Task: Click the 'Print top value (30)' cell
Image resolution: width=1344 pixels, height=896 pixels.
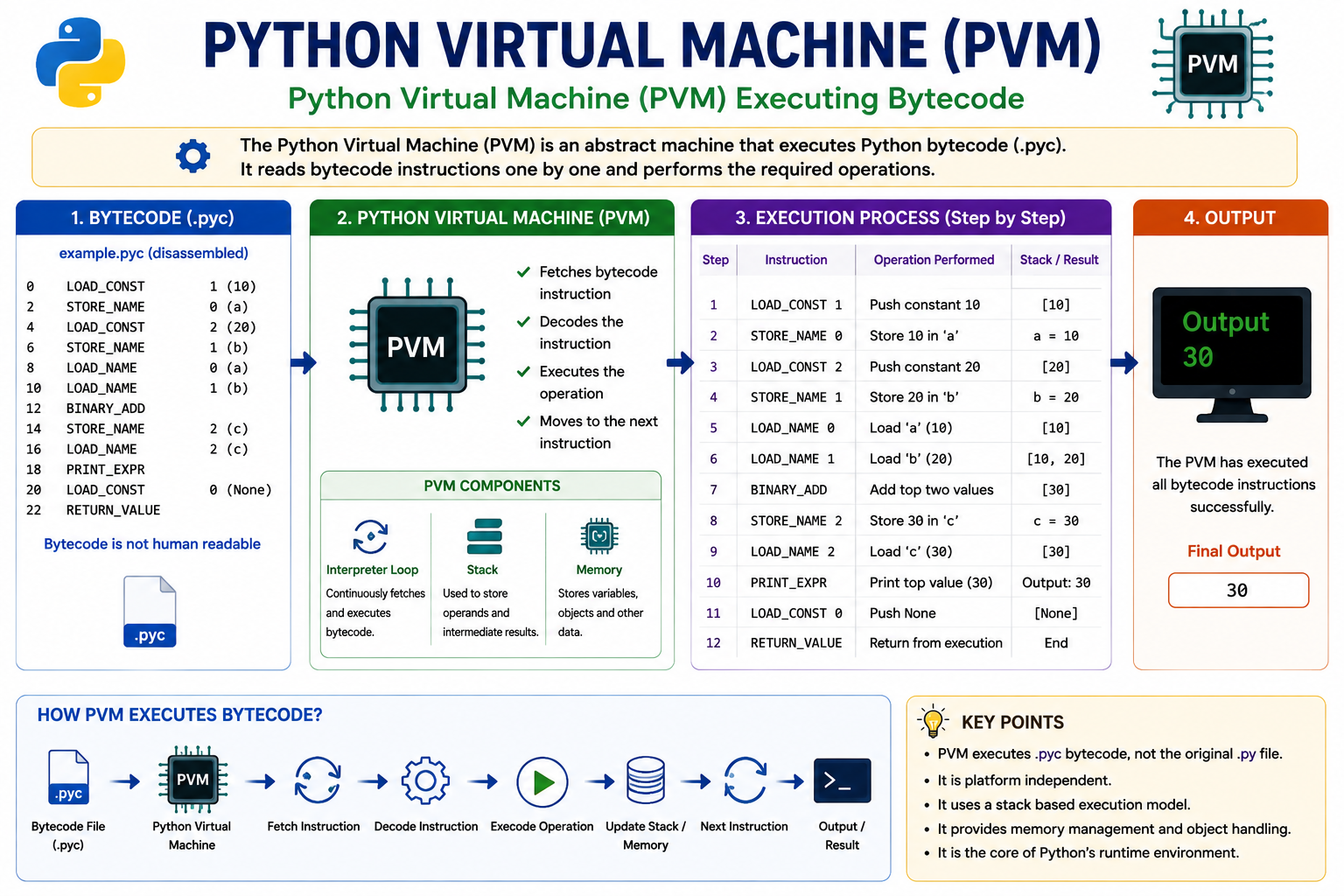Action: tap(931, 583)
